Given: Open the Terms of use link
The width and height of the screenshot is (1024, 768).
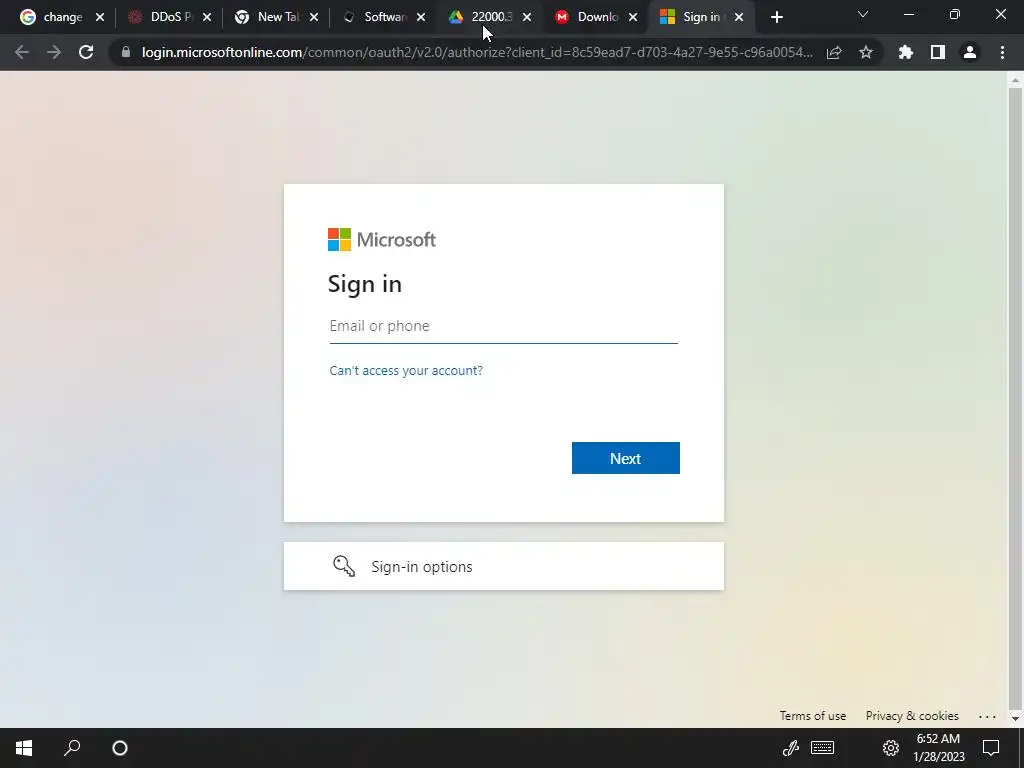Looking at the screenshot, I should click(x=812, y=716).
